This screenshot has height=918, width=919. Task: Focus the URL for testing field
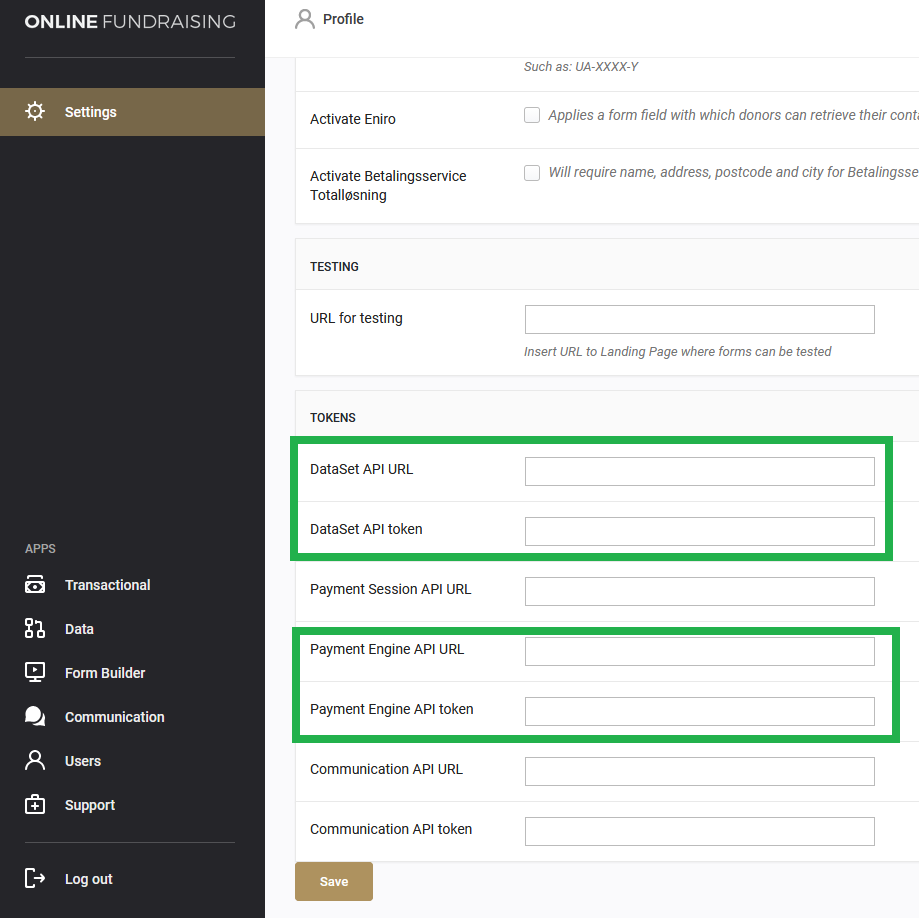[x=700, y=319]
